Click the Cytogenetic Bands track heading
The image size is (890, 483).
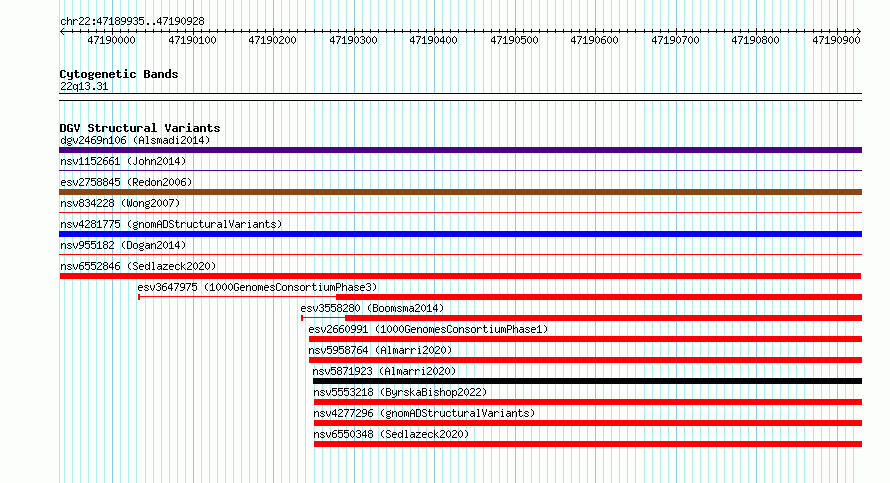[119, 74]
